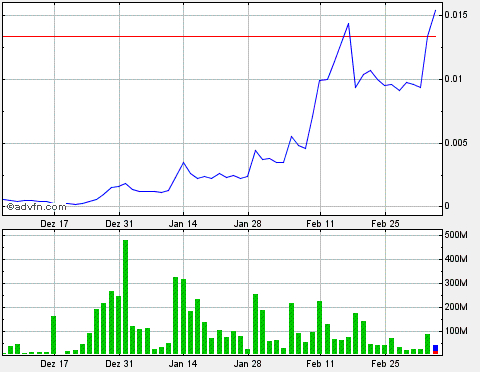Select the Jan 28 date under the price chart
Image resolution: width=480 pixels, height=372 pixels.
point(248,224)
